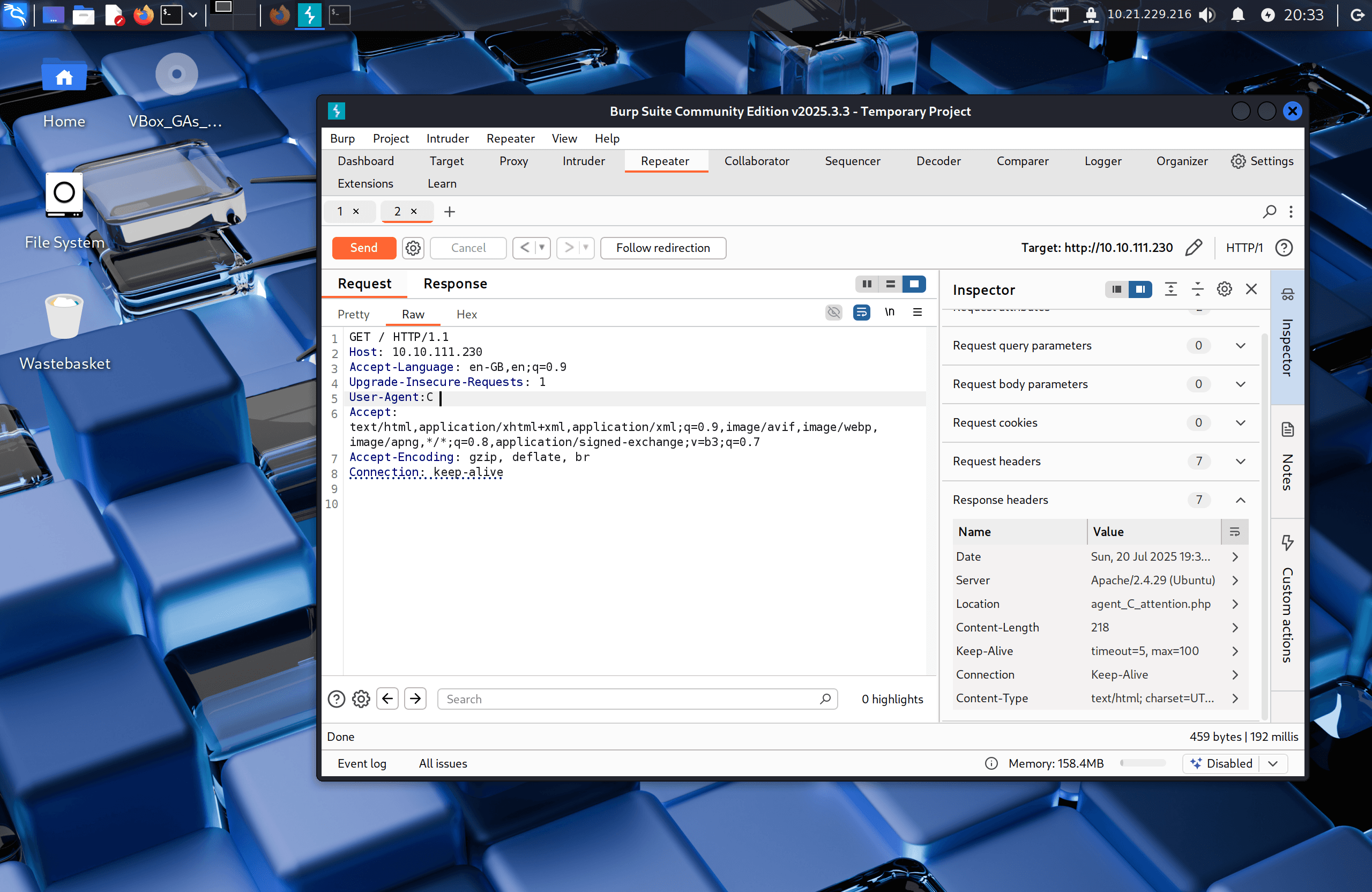Select the Hex view tab
Screen dimensions: 1372x892
[x=466, y=314]
